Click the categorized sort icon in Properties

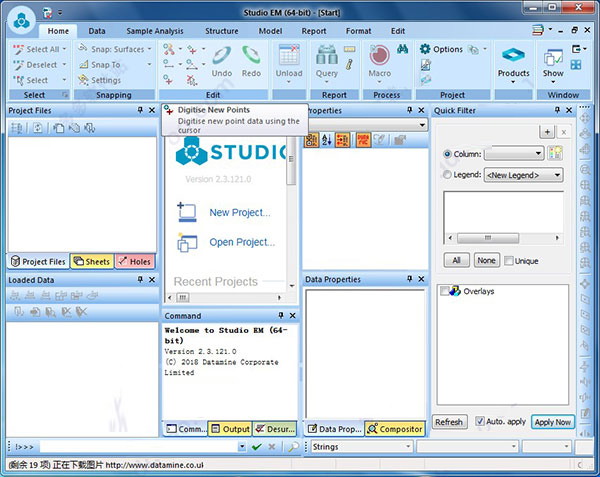[x=311, y=140]
